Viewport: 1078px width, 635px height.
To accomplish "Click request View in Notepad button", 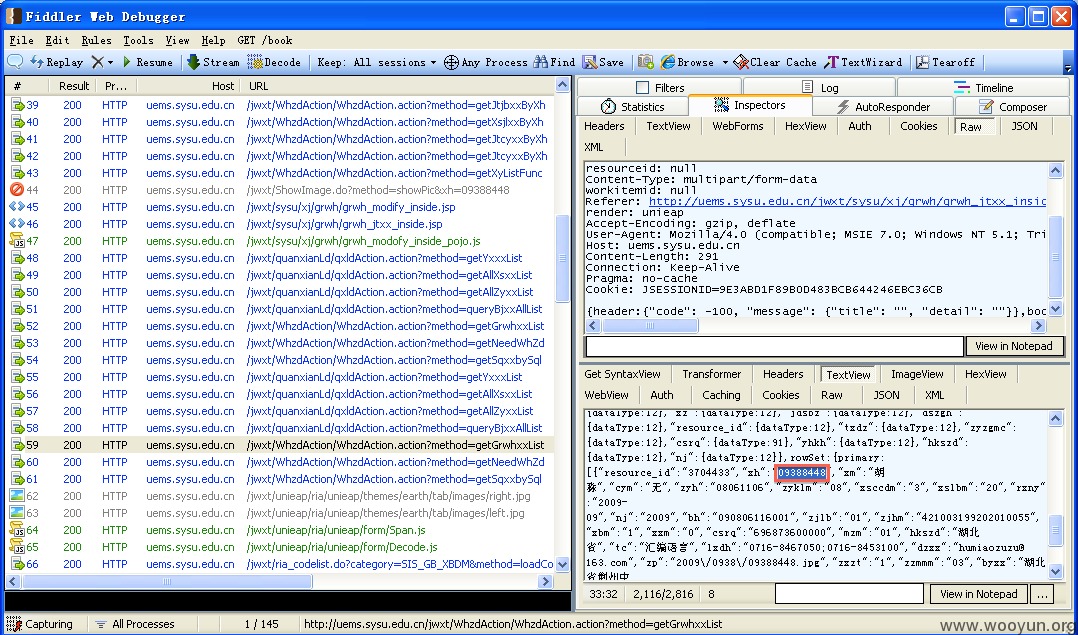I will tap(1014, 346).
